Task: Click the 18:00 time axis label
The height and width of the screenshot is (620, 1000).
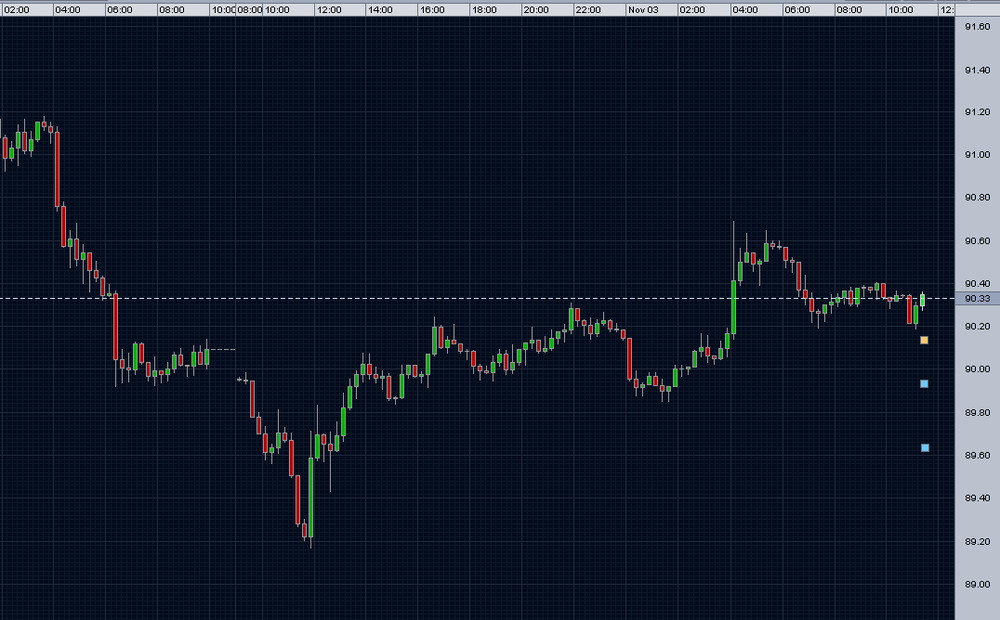Action: coord(485,10)
